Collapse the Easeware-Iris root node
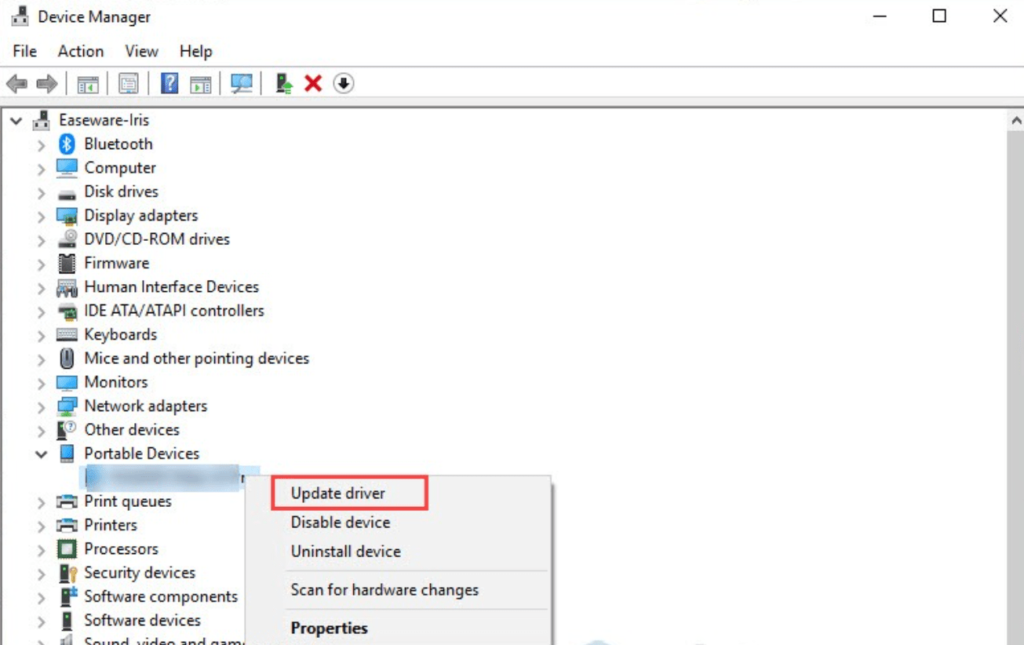Screen dimensions: 1024x645 16,121
